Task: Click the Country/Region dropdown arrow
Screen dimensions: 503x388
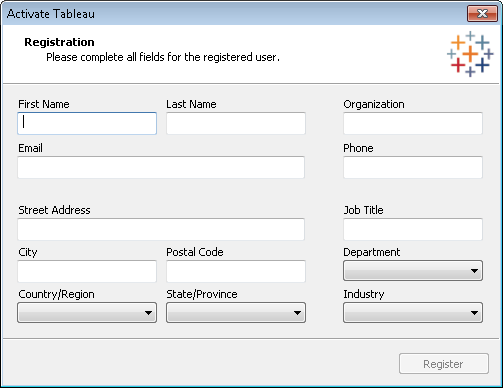Action: tap(148, 313)
